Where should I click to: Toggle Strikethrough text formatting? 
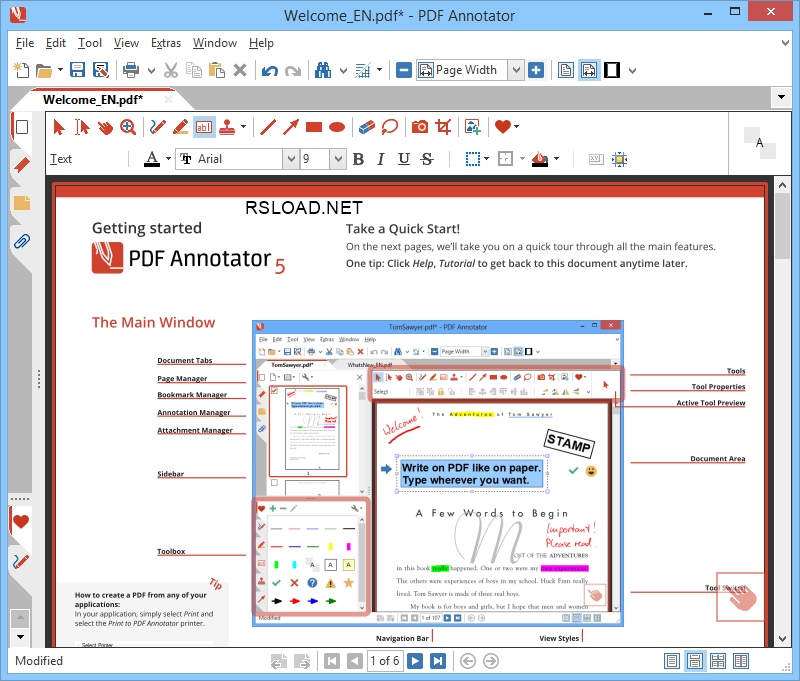pos(427,159)
